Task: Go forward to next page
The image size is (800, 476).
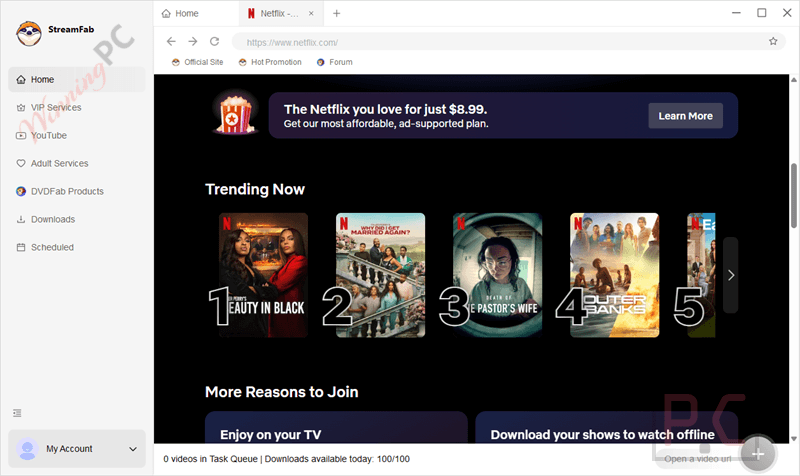Action: [x=192, y=41]
